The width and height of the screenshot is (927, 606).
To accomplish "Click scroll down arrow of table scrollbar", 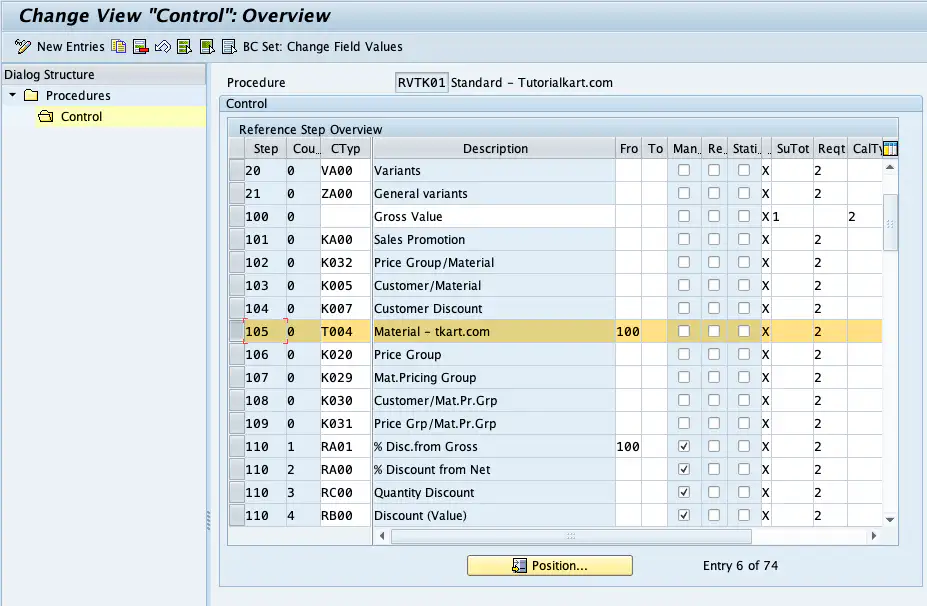I will click(890, 520).
